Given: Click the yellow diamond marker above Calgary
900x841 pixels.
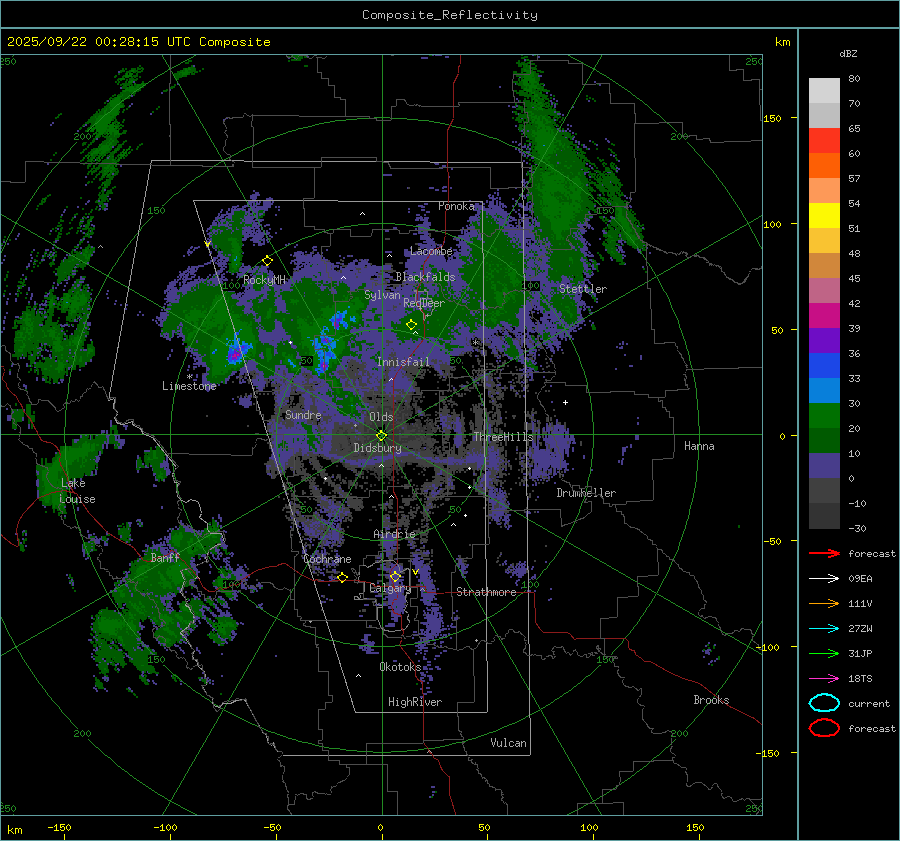Looking at the screenshot, I should 395,577.
